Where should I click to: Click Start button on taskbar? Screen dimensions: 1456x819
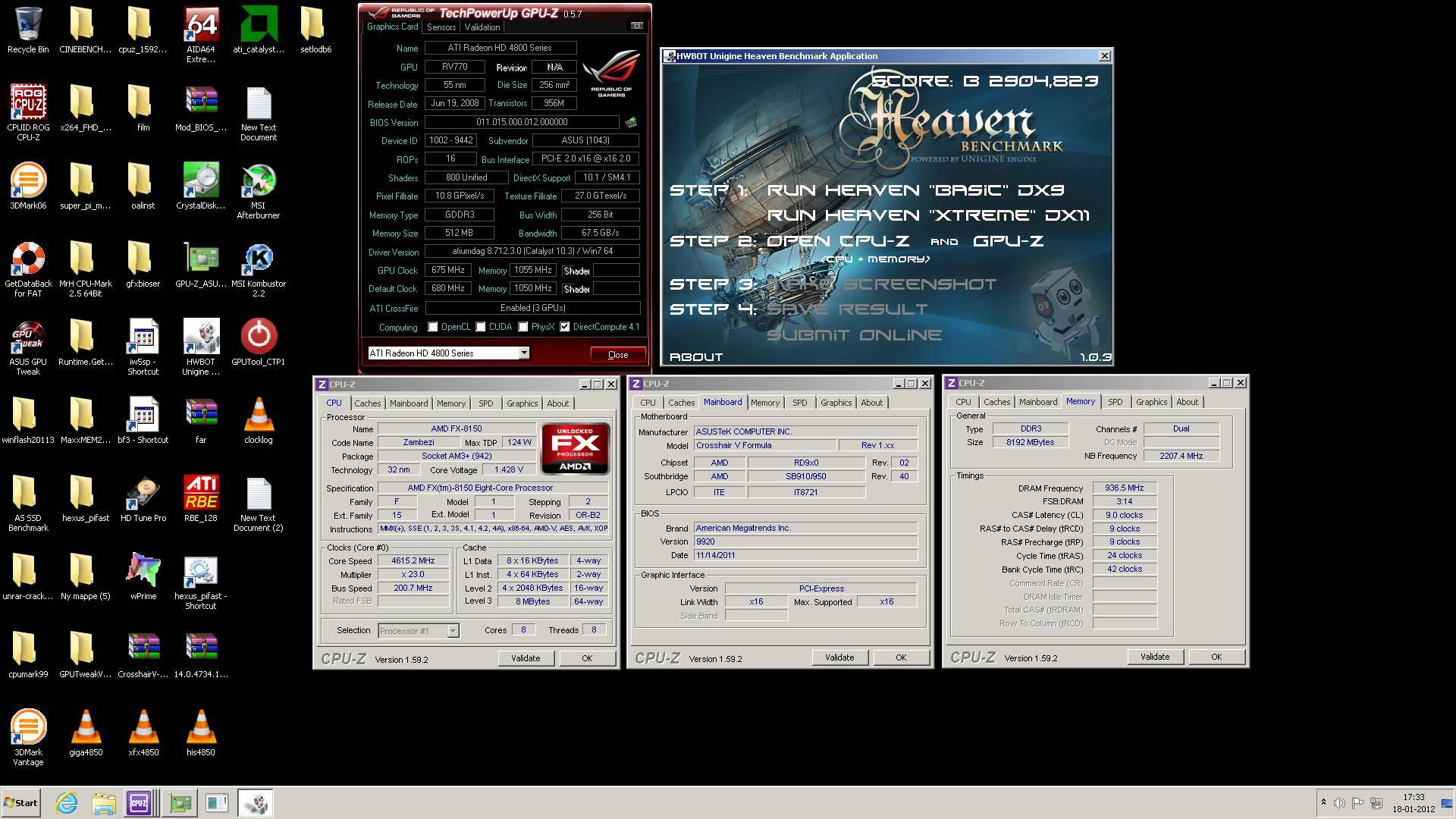click(21, 803)
